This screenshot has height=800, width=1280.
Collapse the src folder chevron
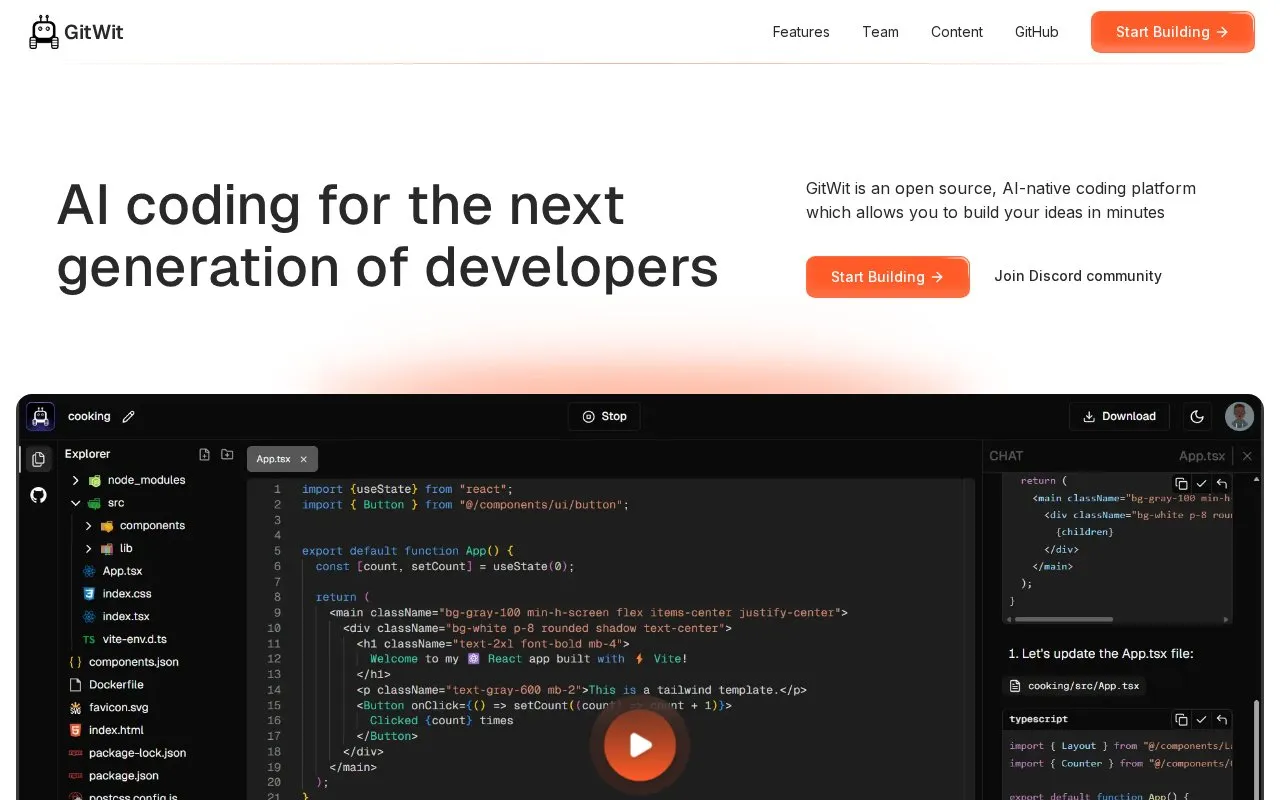coord(75,503)
